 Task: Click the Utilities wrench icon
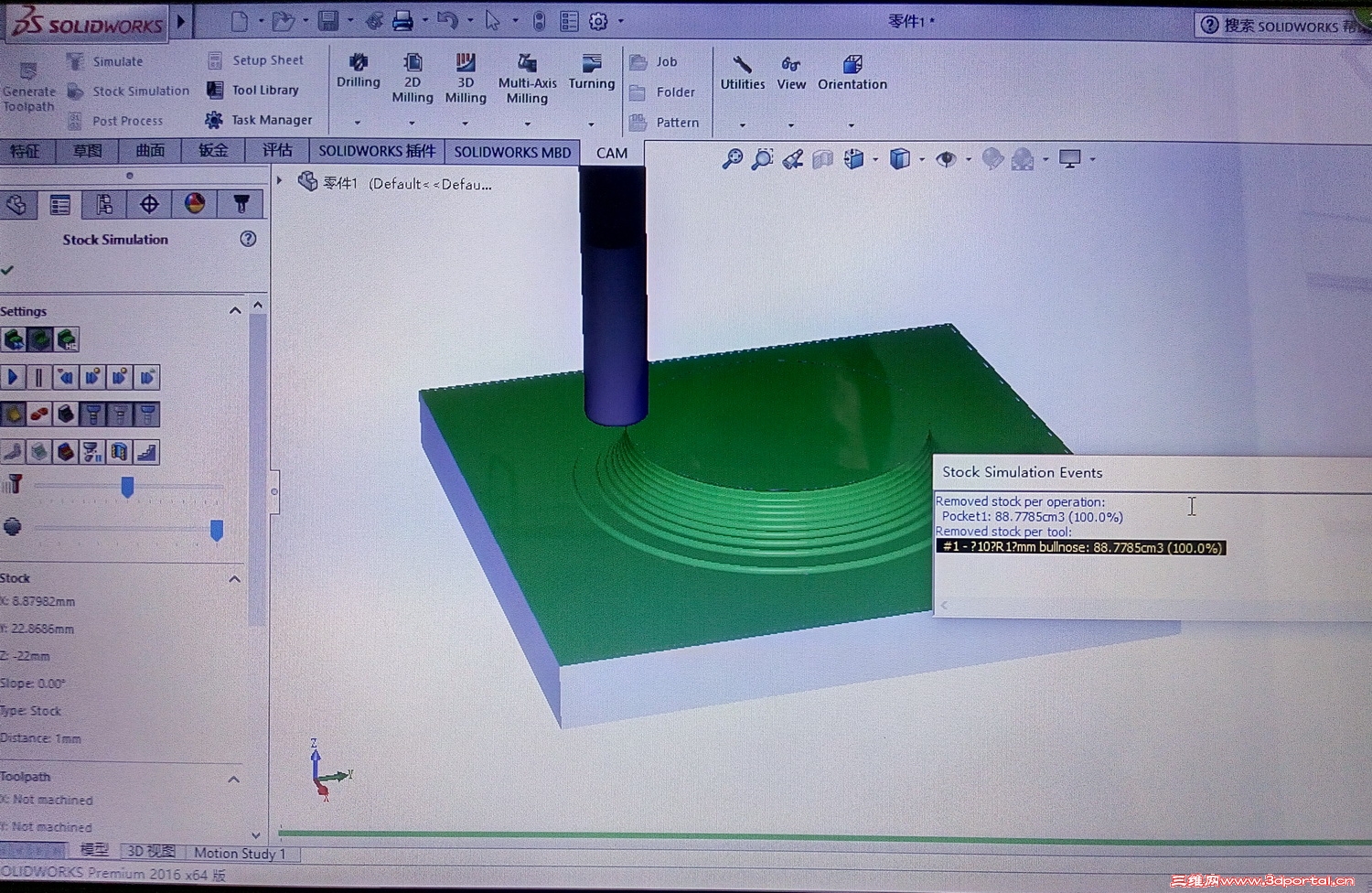pos(742,64)
